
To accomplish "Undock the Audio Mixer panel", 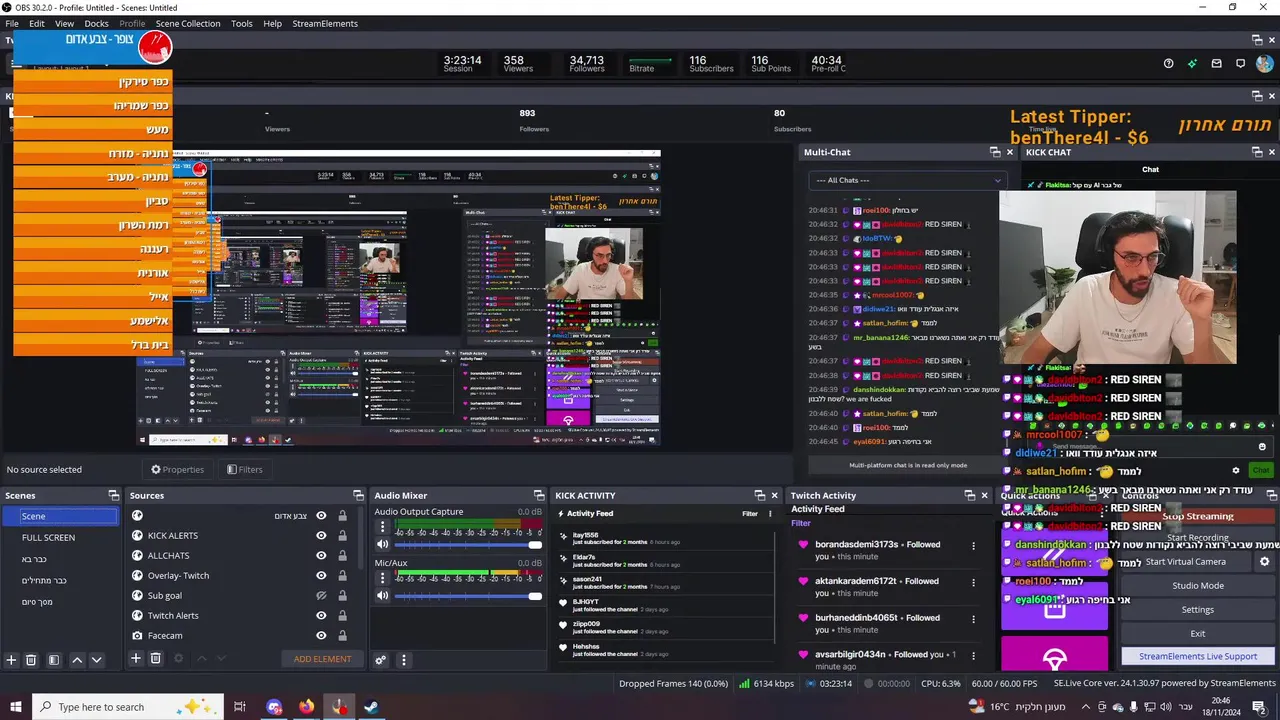I will (538, 495).
